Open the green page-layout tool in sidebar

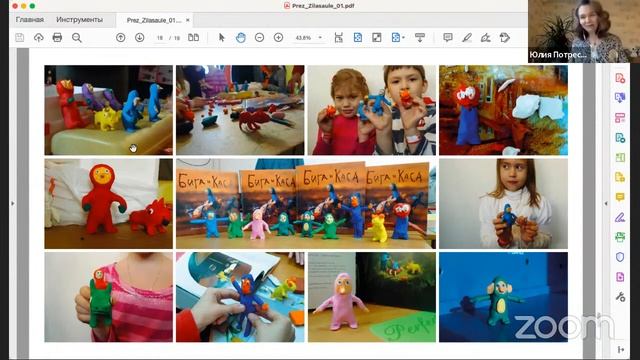point(620,157)
